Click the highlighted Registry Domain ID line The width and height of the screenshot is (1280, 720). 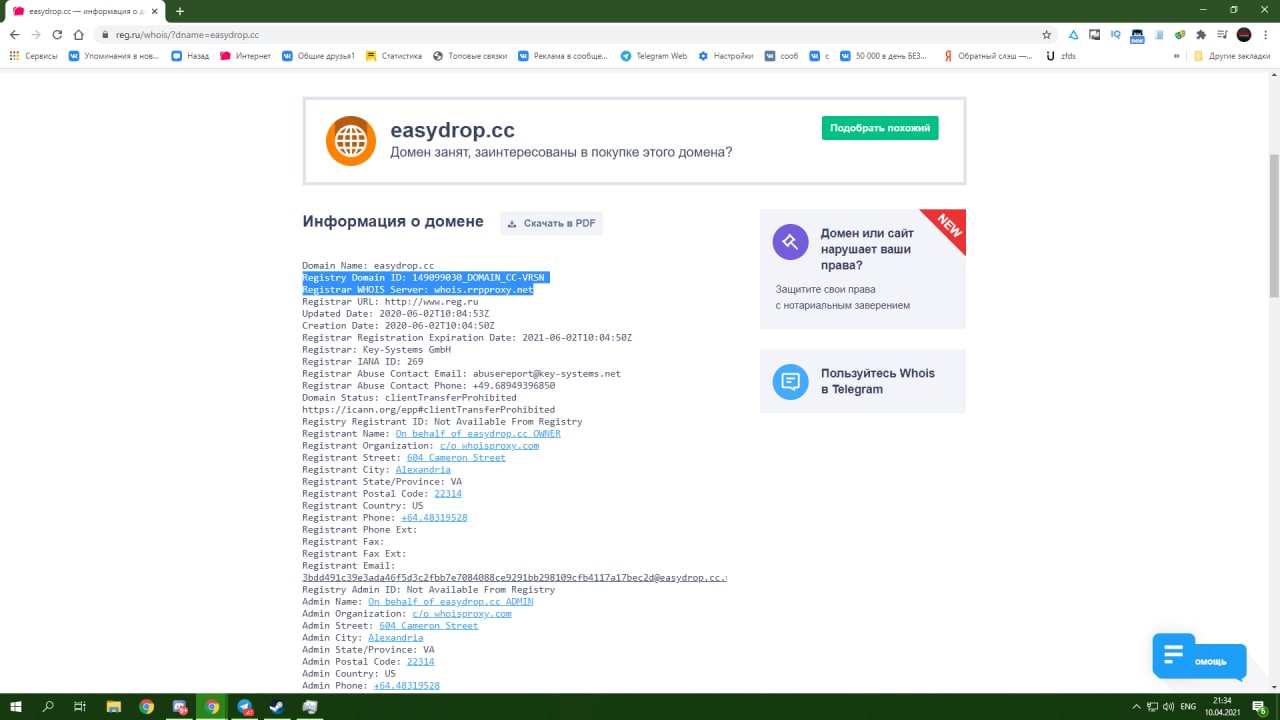426,278
